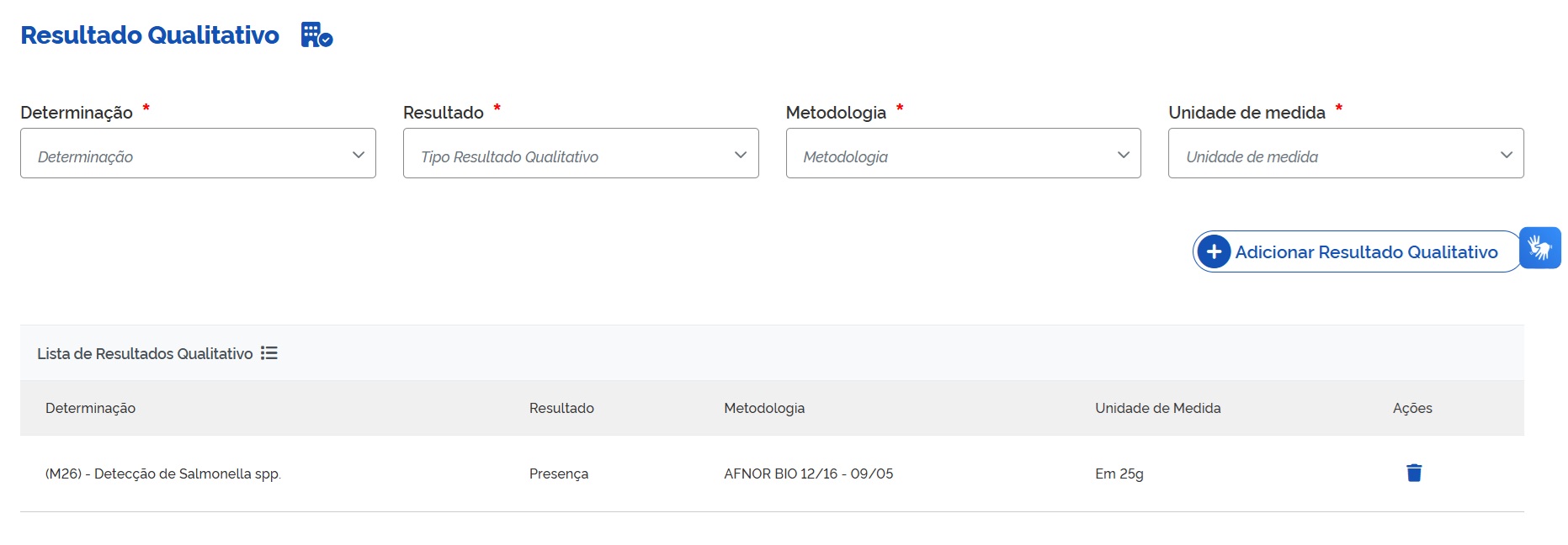Click the plus circle icon
1568x545 pixels.
tap(1214, 251)
